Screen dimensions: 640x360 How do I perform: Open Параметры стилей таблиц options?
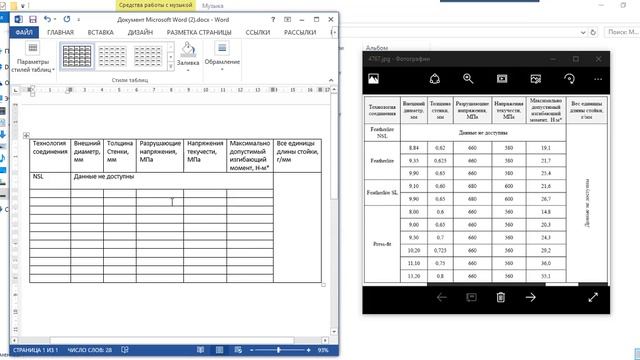pyautogui.click(x=33, y=57)
